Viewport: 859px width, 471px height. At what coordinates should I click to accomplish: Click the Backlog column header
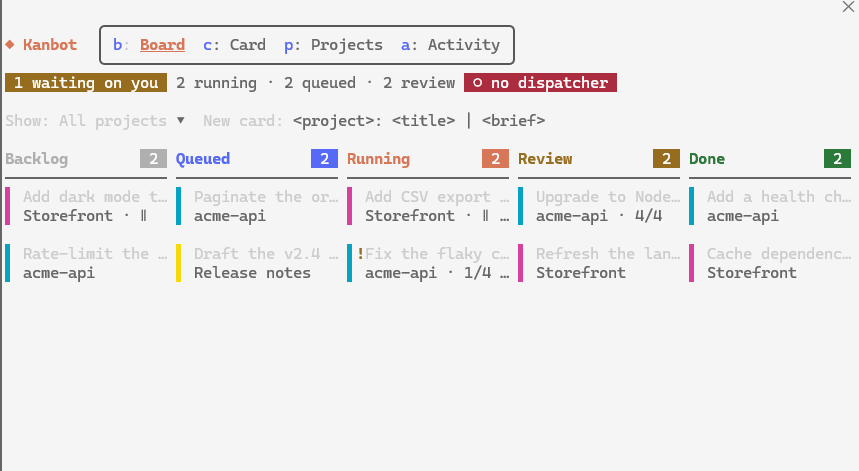pyautogui.click(x=37, y=159)
